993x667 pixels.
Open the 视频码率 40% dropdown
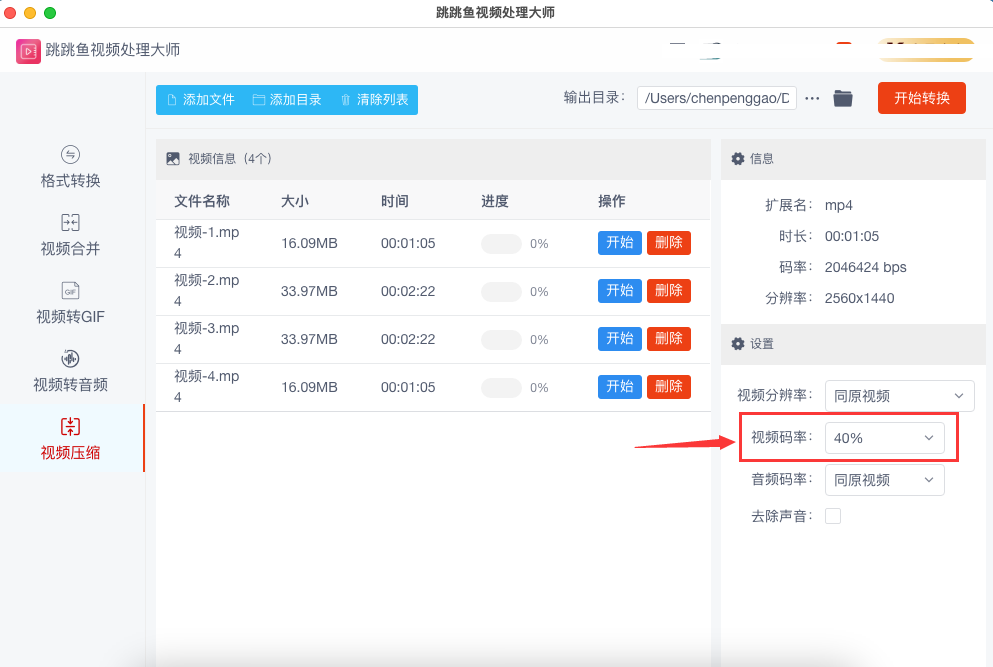[x=884, y=438]
